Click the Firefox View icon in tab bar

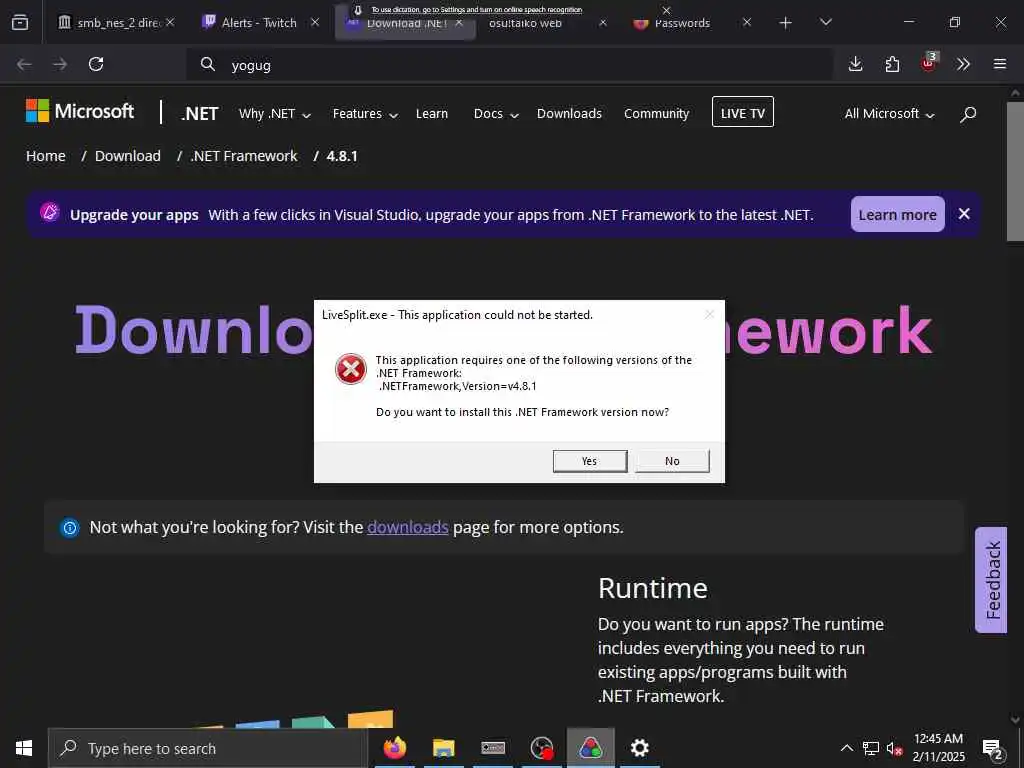pyautogui.click(x=20, y=23)
